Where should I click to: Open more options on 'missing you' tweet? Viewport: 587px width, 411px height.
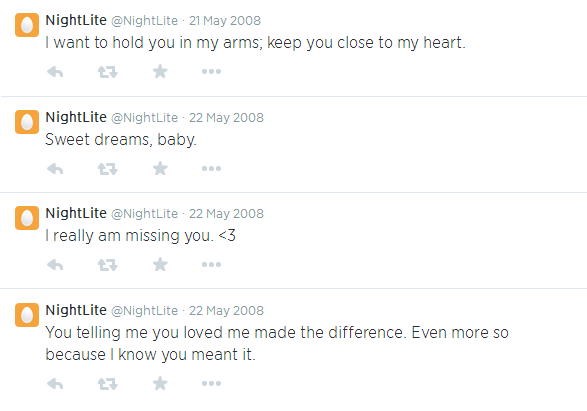click(212, 265)
